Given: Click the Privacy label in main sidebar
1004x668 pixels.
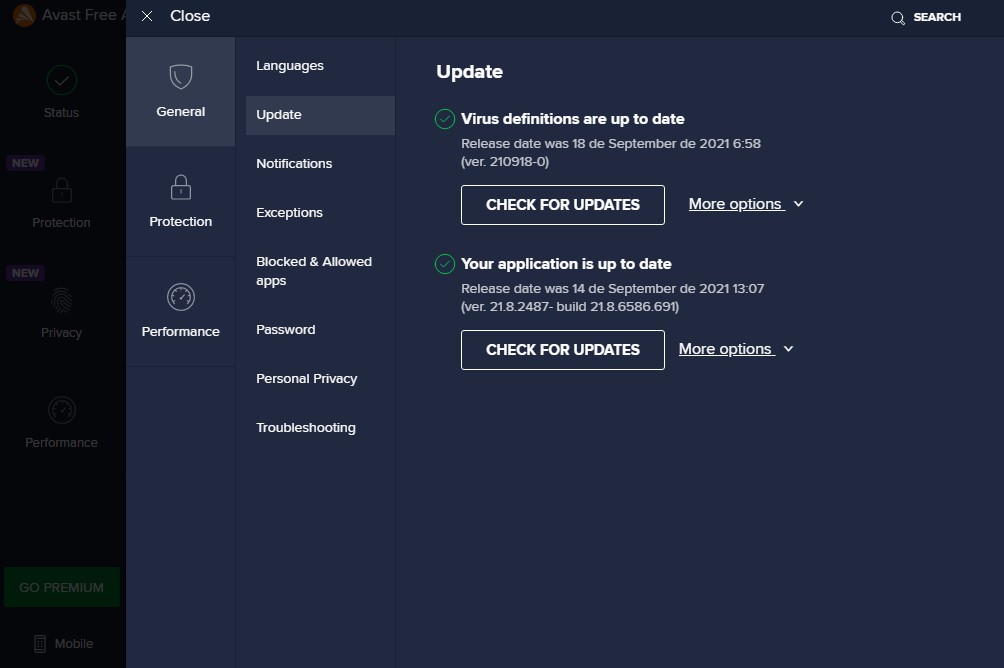Looking at the screenshot, I should [x=61, y=333].
